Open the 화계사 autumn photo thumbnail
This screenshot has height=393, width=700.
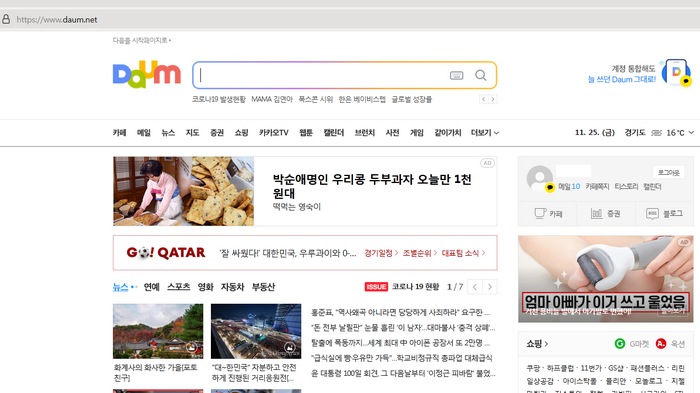158,331
